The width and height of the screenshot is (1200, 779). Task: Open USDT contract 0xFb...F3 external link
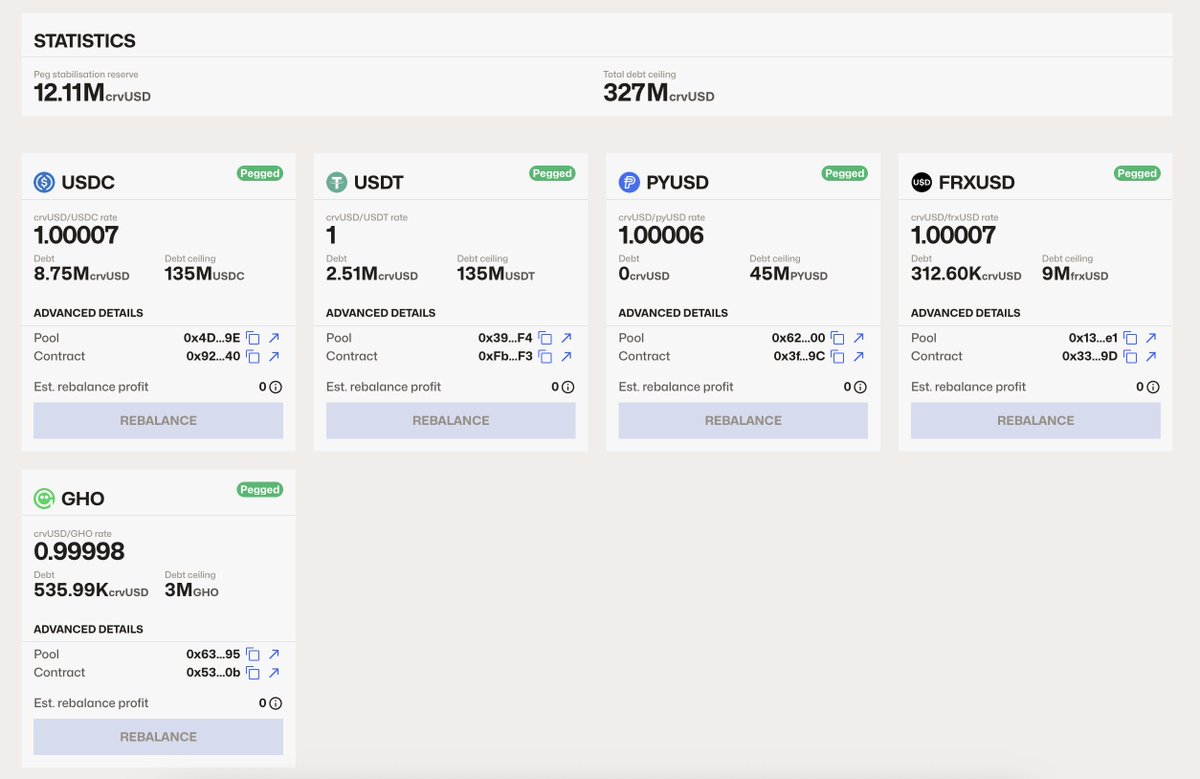pos(566,356)
